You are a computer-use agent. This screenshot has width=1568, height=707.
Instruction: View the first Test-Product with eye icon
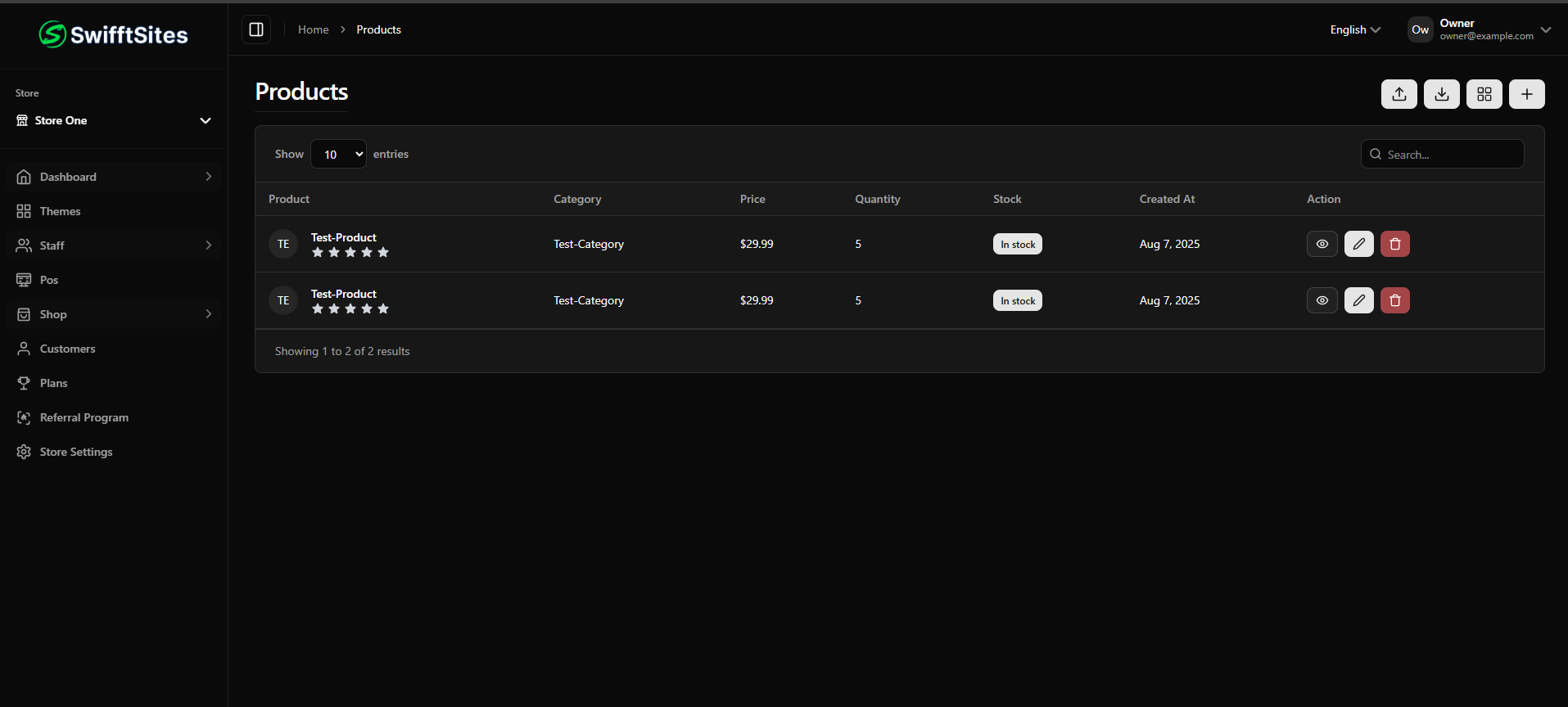(x=1322, y=244)
